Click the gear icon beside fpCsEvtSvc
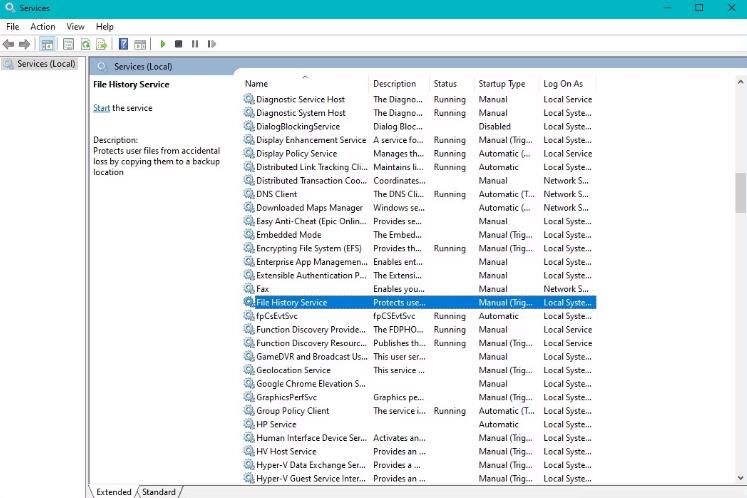Image resolution: width=747 pixels, height=498 pixels. (x=249, y=316)
